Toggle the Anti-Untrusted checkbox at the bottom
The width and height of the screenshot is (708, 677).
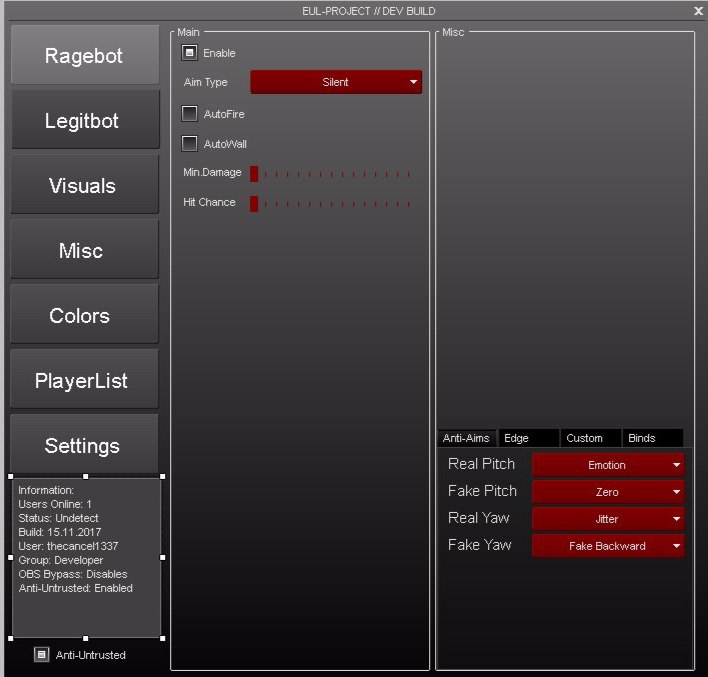click(41, 654)
